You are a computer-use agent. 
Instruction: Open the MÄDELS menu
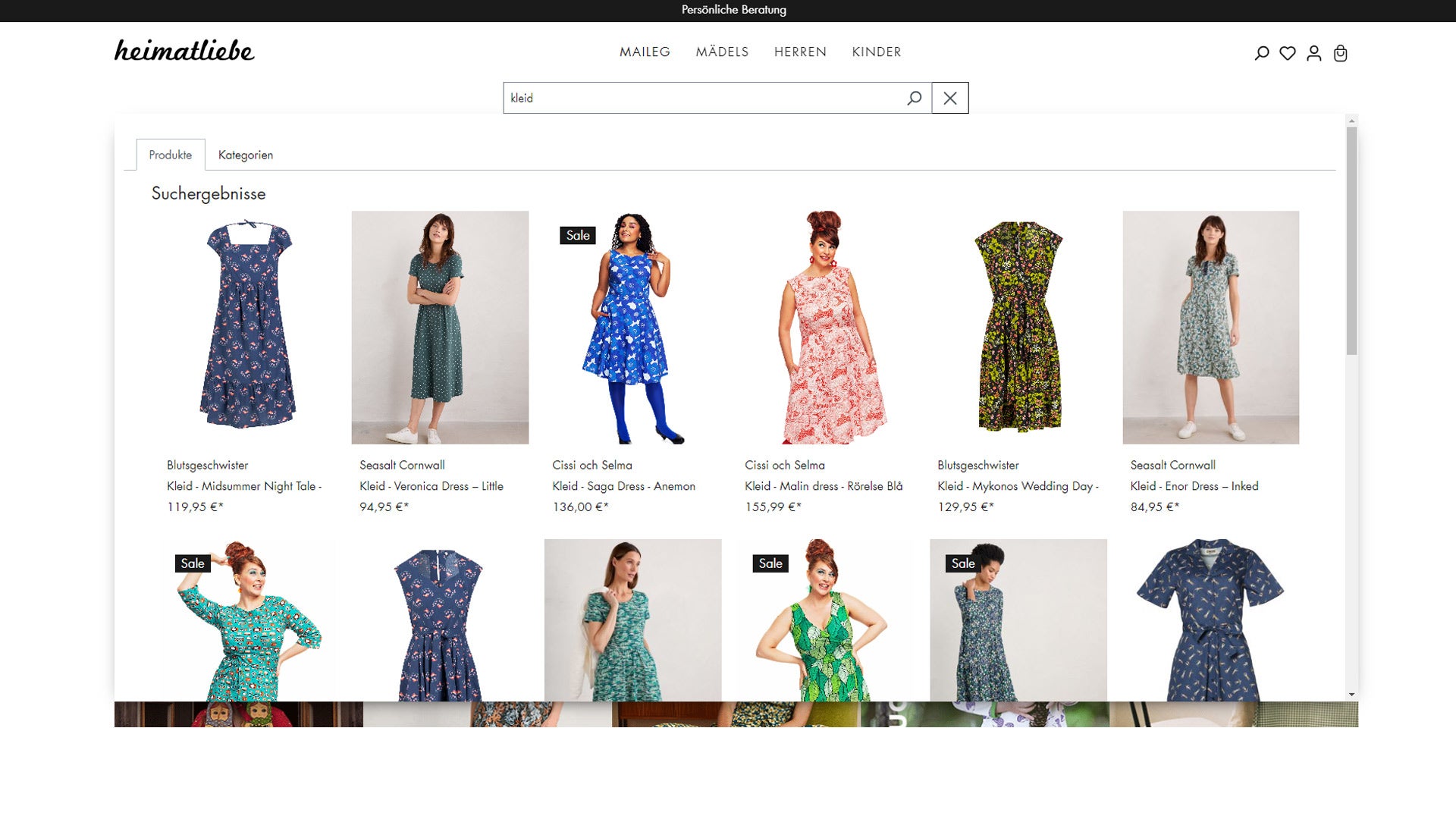click(x=722, y=52)
